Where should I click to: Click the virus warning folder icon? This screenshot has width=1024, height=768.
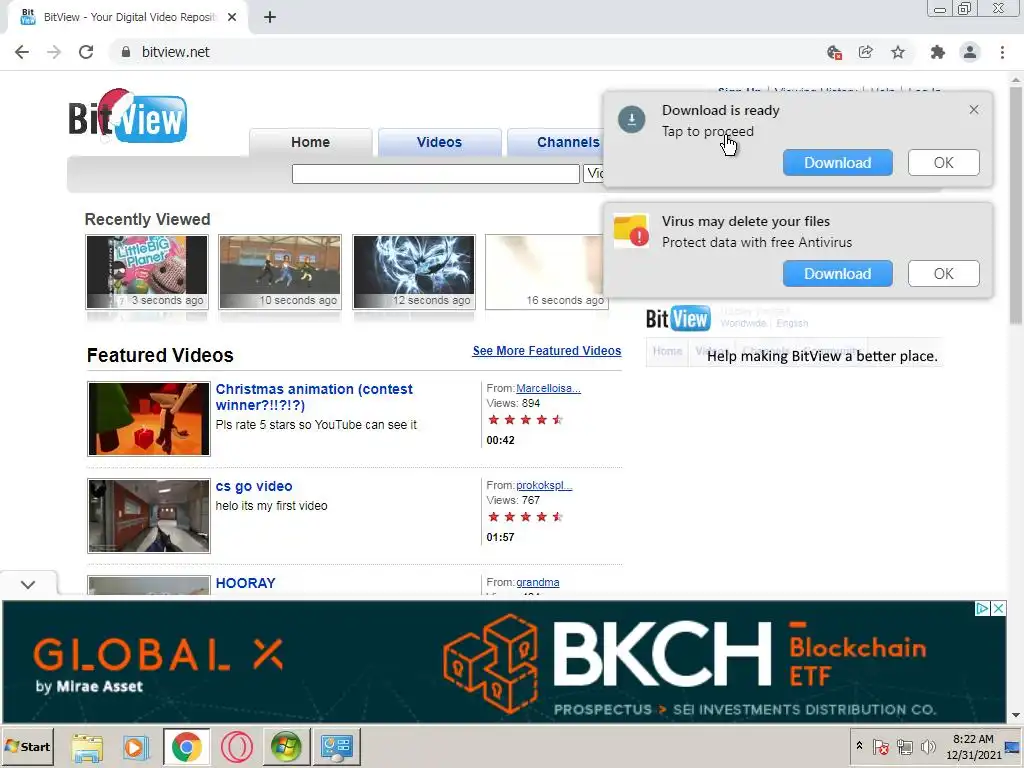[x=631, y=231]
